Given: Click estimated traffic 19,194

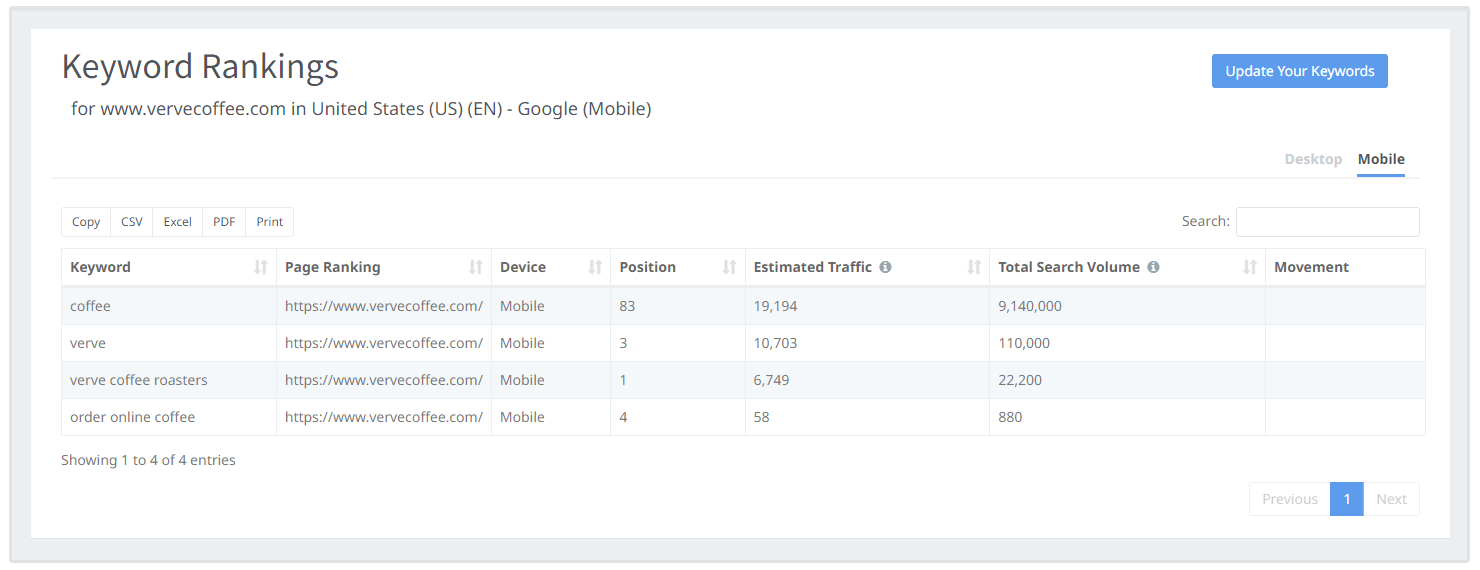Looking at the screenshot, I should click(x=776, y=306).
